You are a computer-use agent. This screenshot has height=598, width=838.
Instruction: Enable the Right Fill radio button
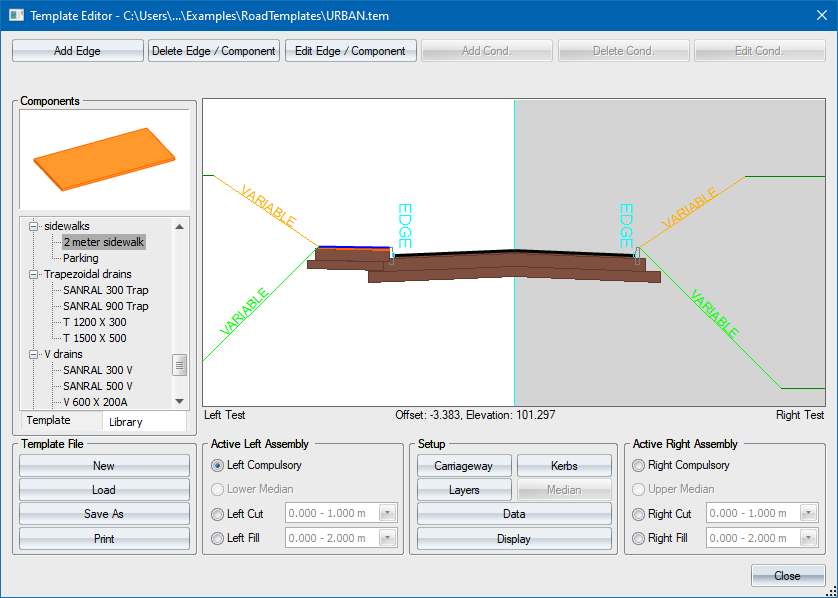click(x=639, y=538)
